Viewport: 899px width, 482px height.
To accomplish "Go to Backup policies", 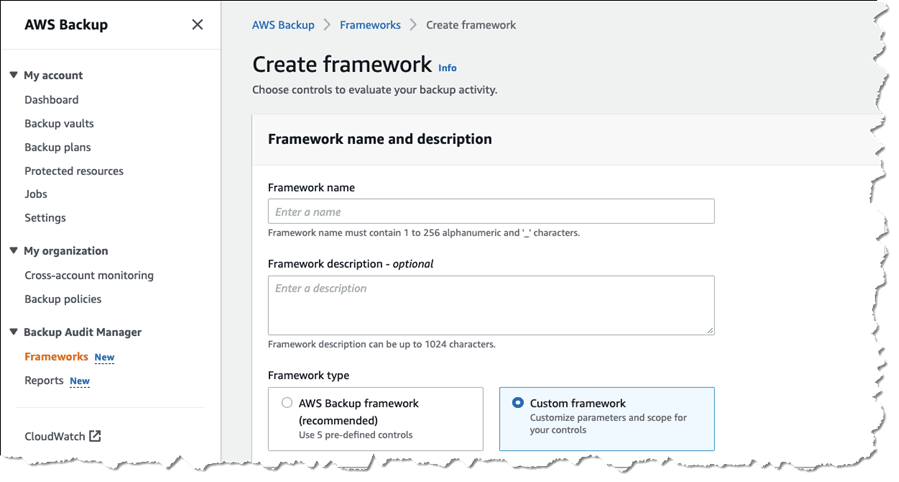I will (x=63, y=299).
